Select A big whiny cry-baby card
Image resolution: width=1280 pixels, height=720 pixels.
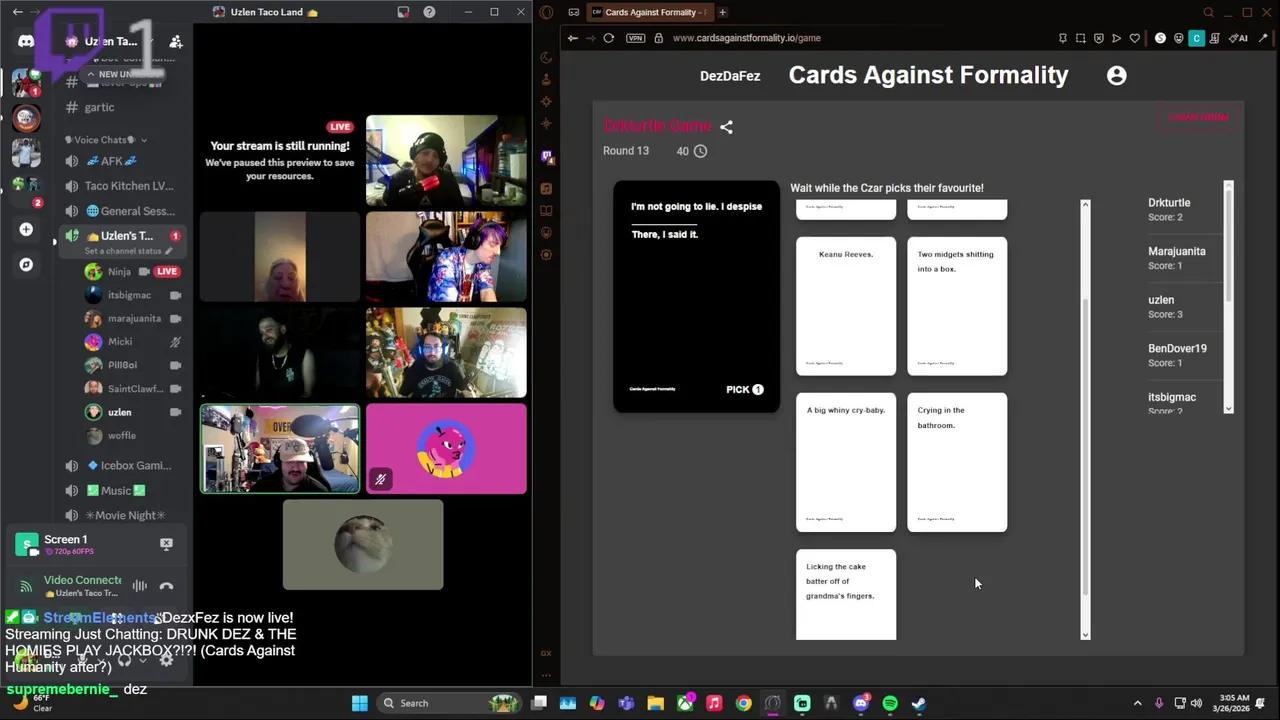click(846, 462)
